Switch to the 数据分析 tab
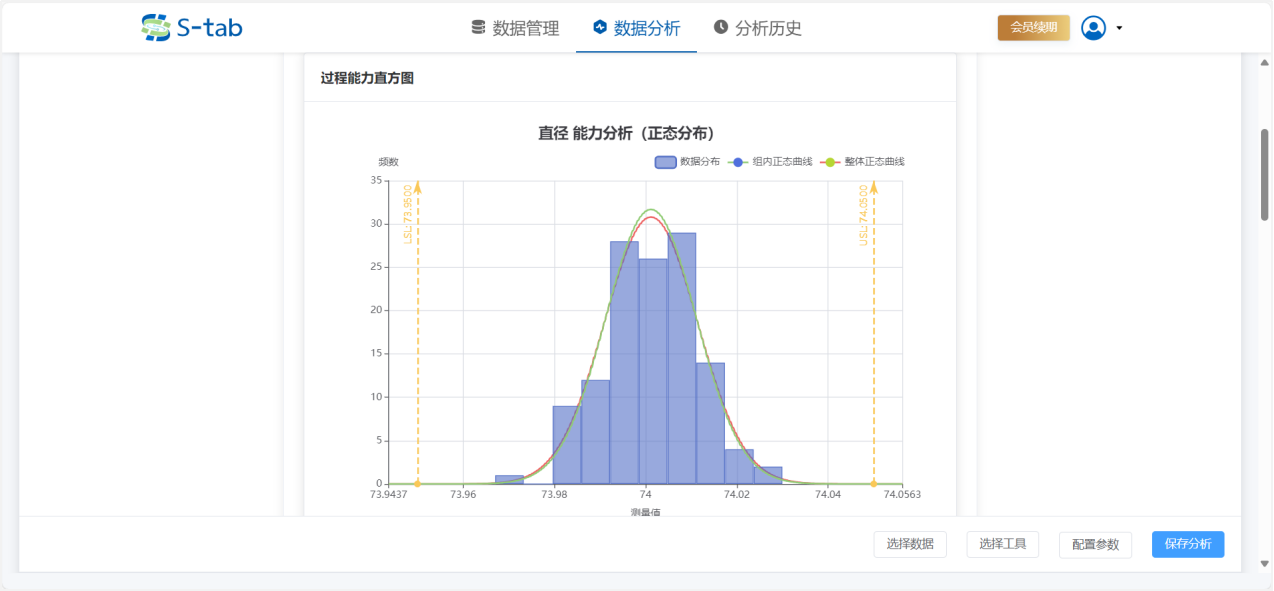The width and height of the screenshot is (1274, 591). tap(636, 28)
